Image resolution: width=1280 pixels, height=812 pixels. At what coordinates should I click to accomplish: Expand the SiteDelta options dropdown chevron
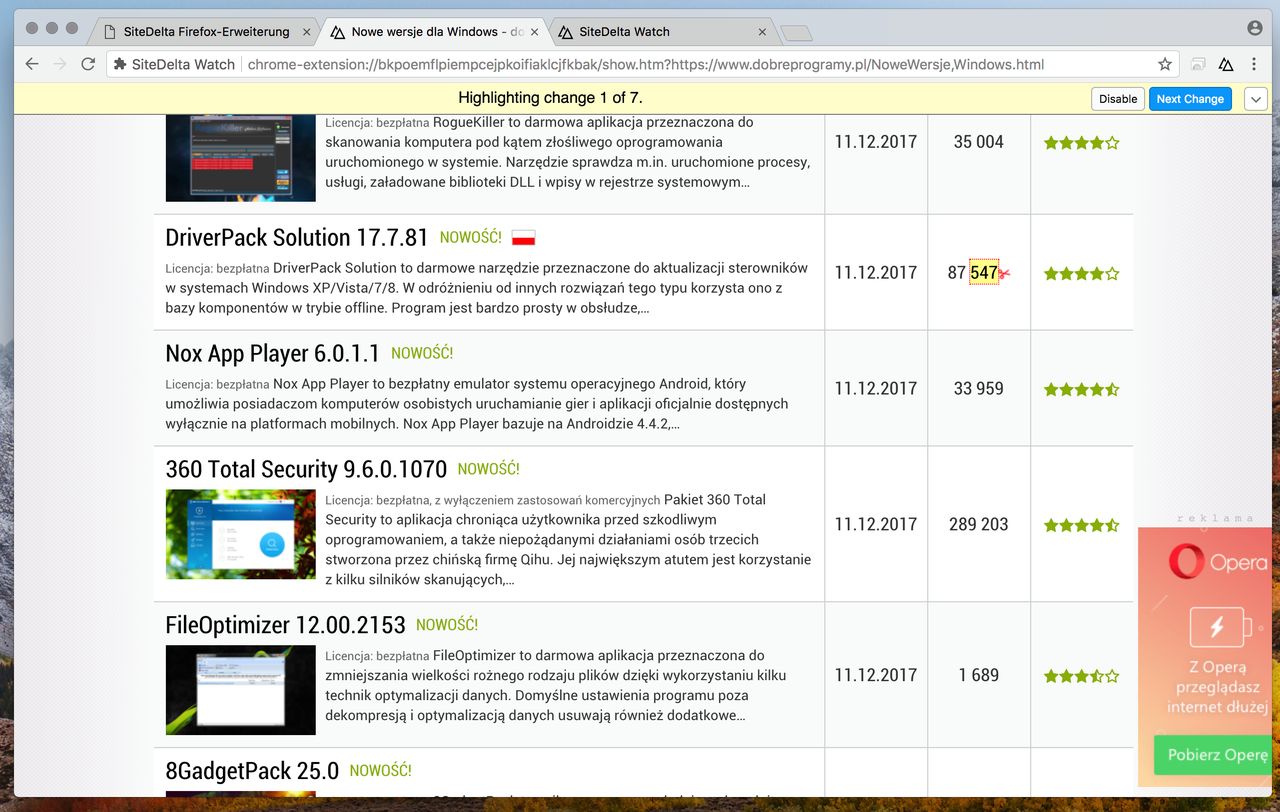[x=1256, y=99]
